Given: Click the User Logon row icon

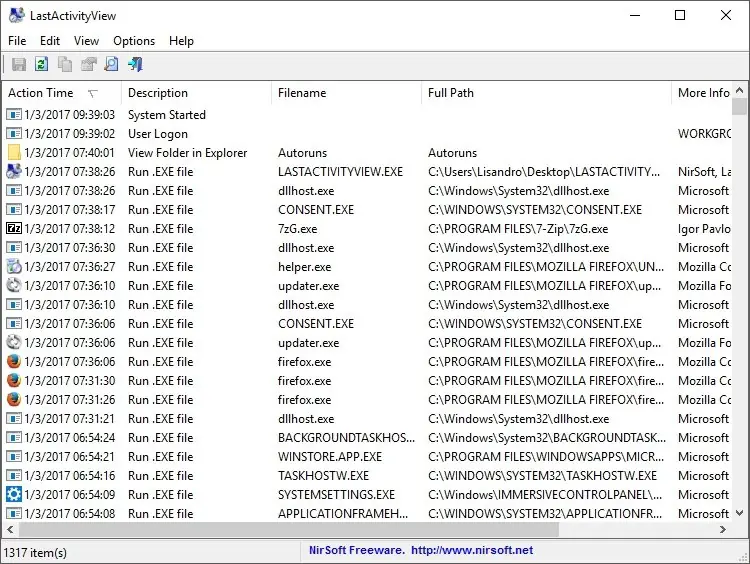Looking at the screenshot, I should (14, 133).
